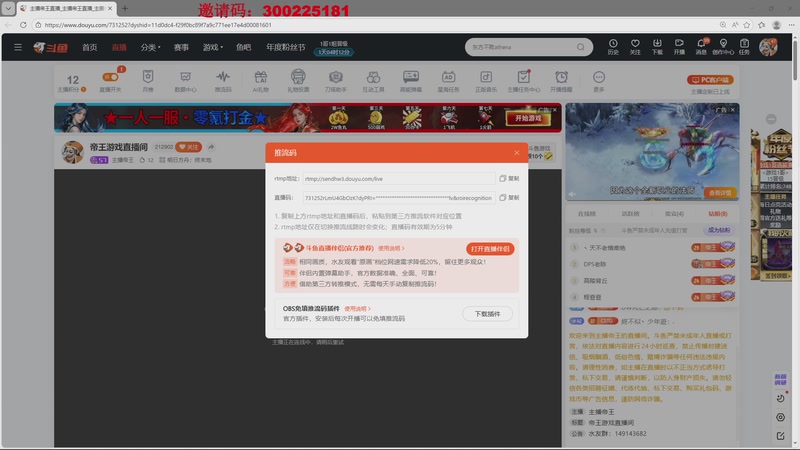This screenshot has width=800, height=450.
Task: Click 开始游戏 on the ad banner
Action: [528, 118]
